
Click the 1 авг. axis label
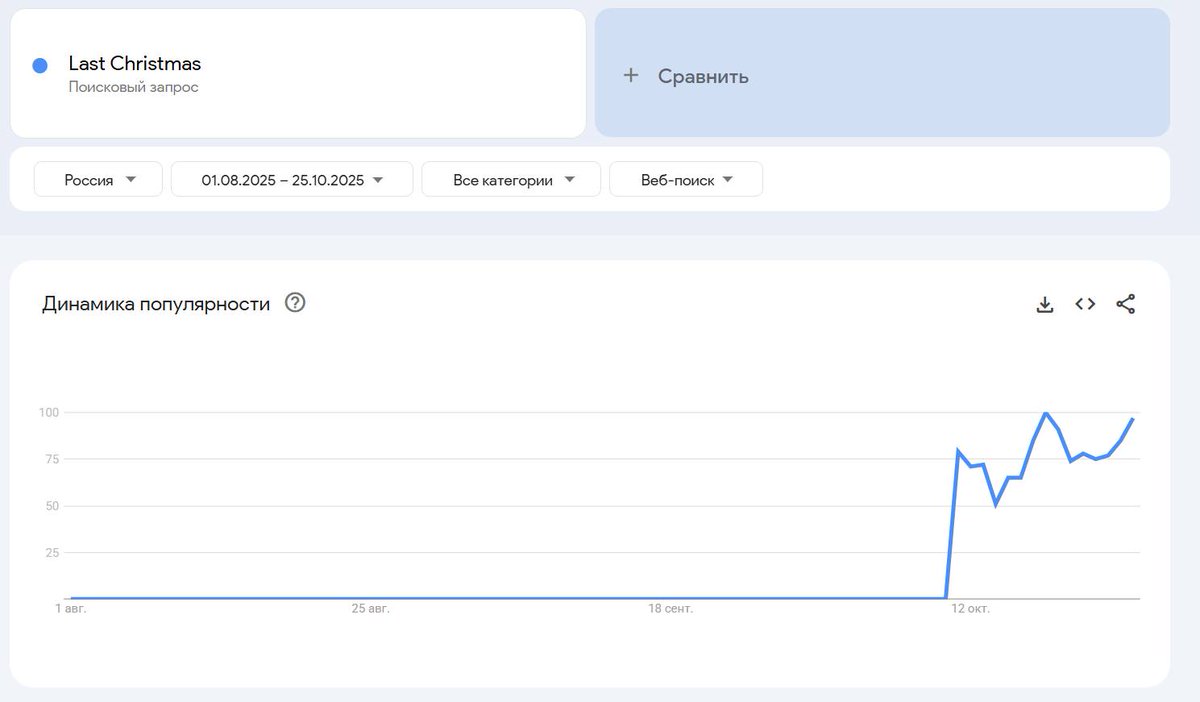pyautogui.click(x=71, y=608)
